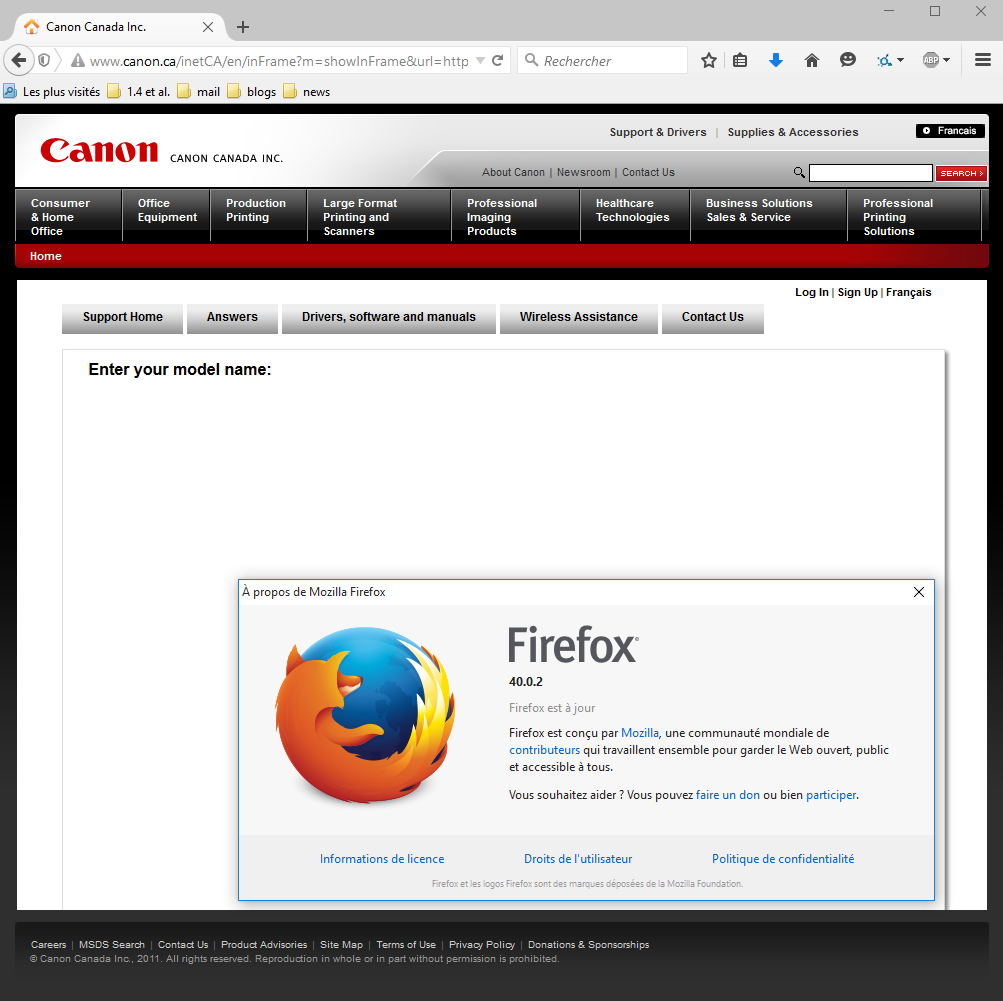The image size is (1003, 1001).
Task: Click the contributeurs link
Action: tap(544, 750)
